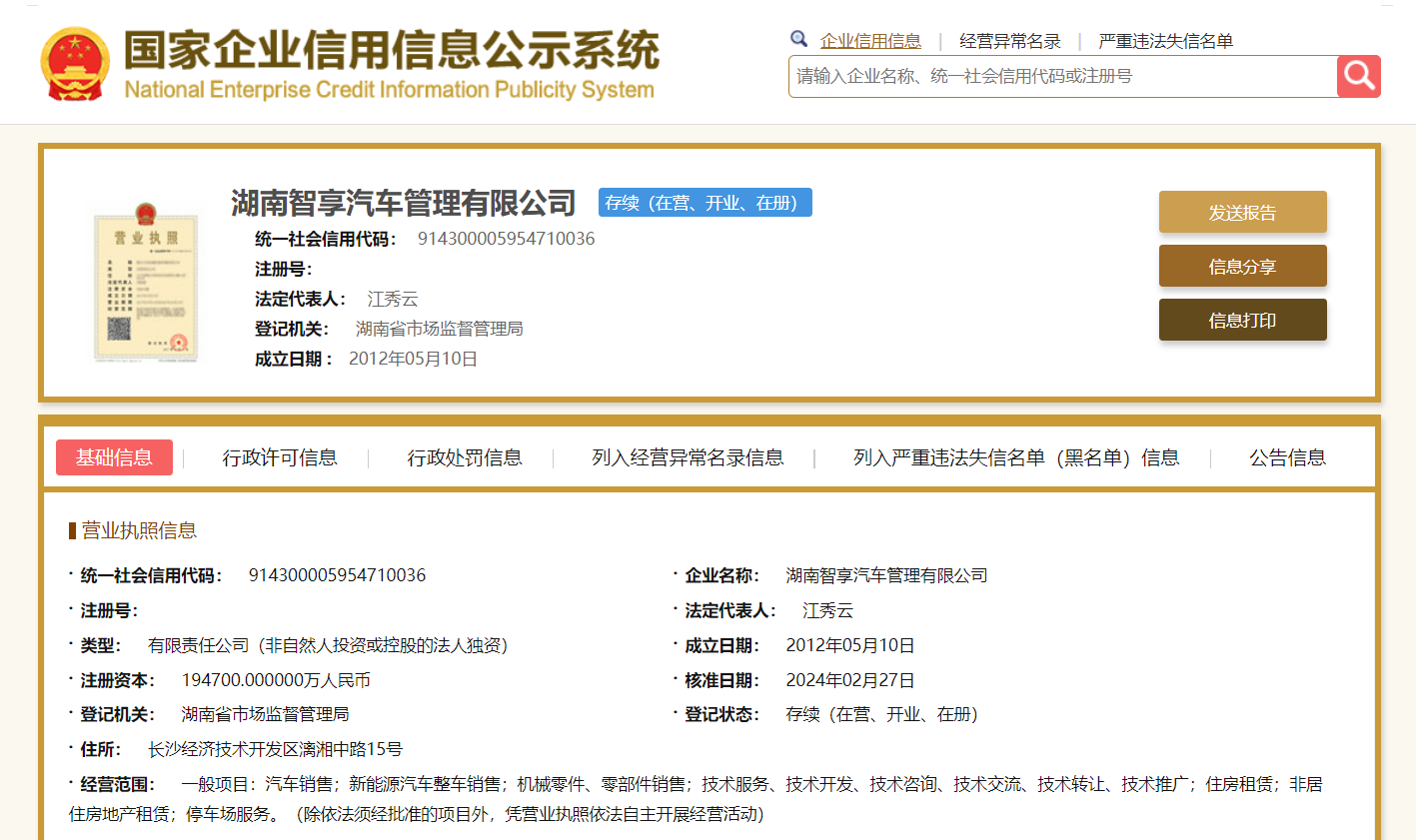Image resolution: width=1416 pixels, height=840 pixels.
Task: Select the 严重违法失信名单 search category
Action: point(1166,41)
